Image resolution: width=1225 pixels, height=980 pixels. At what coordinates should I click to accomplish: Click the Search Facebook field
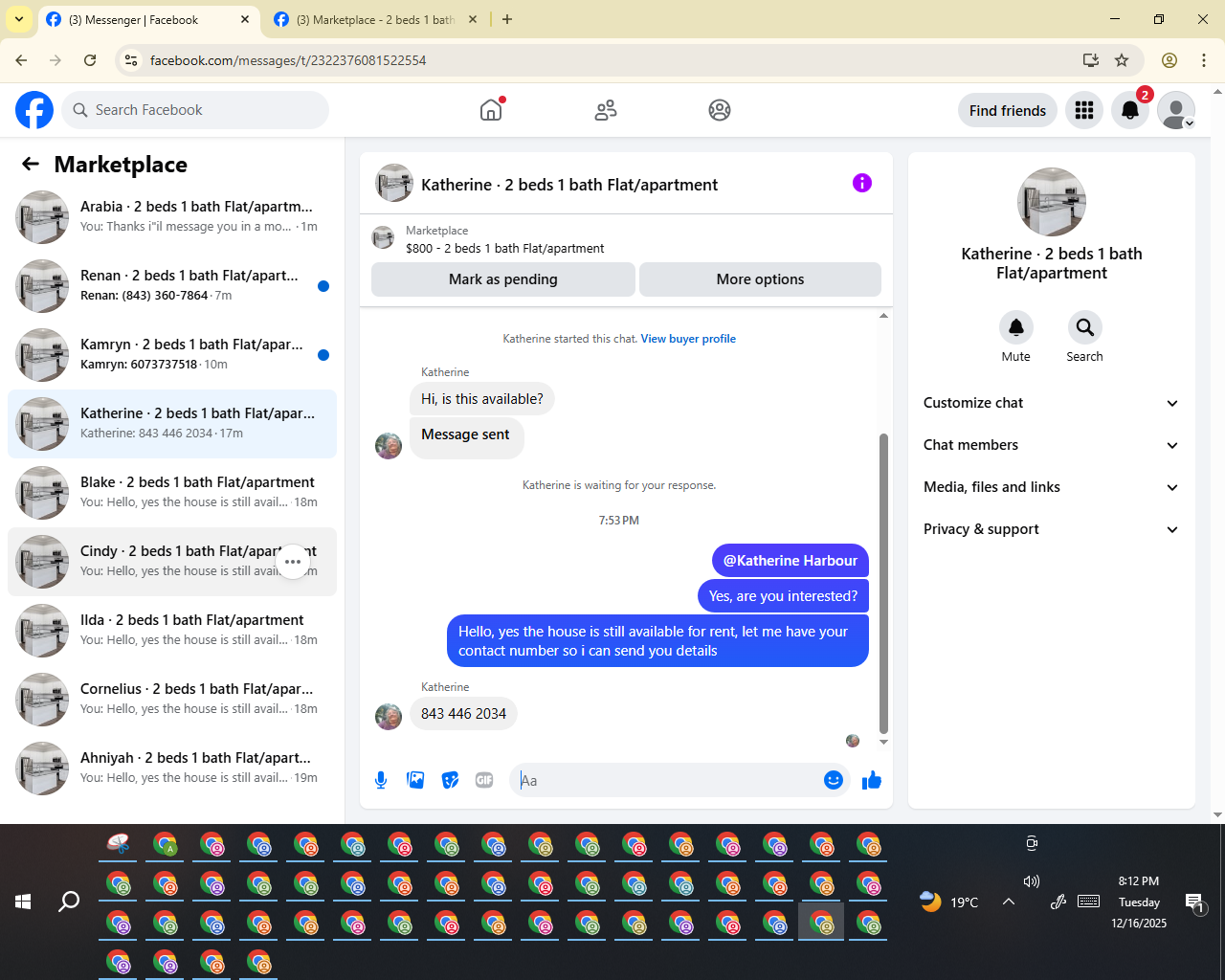[195, 110]
